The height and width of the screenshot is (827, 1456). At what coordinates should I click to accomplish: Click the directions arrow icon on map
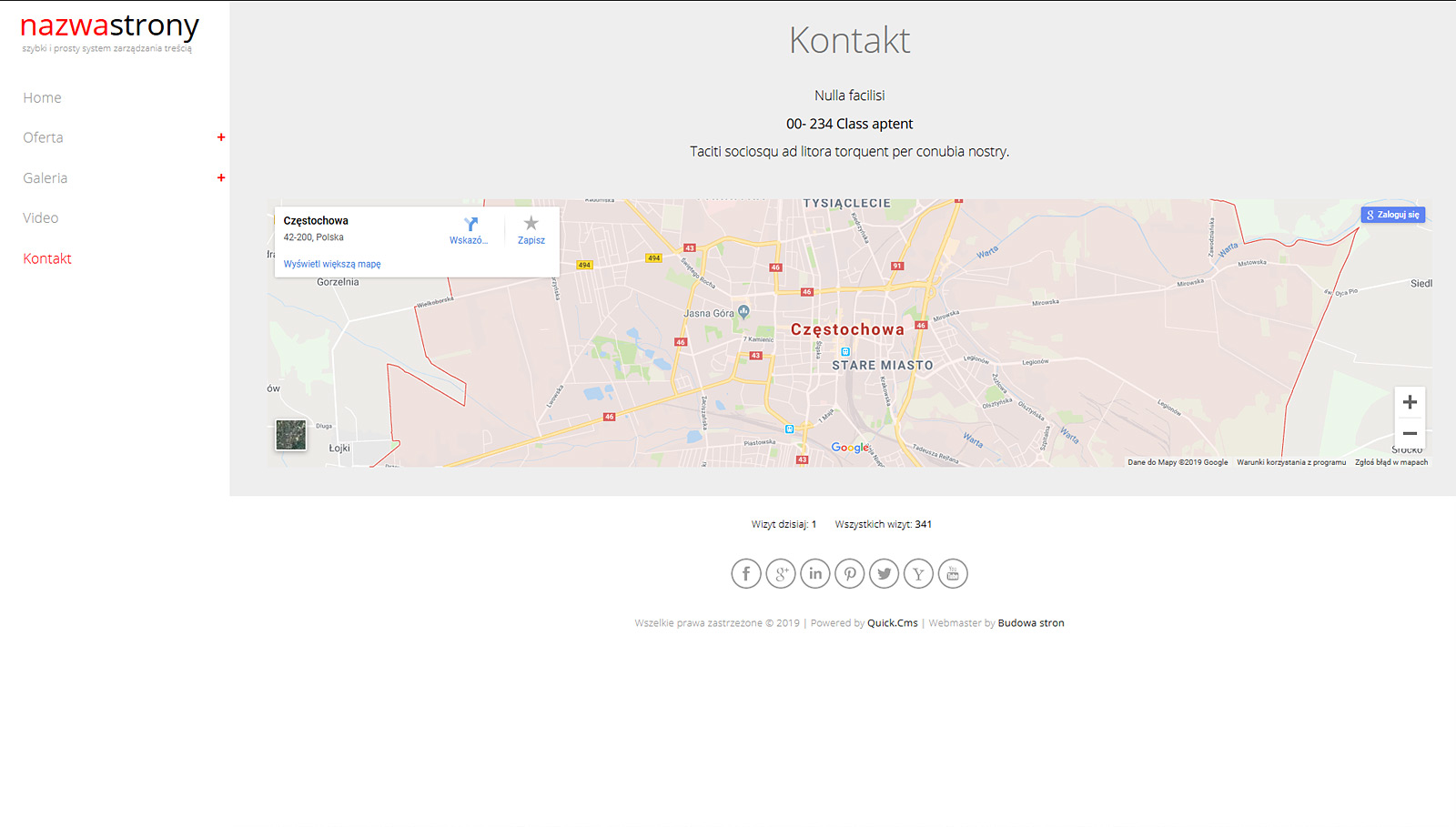coord(470,224)
